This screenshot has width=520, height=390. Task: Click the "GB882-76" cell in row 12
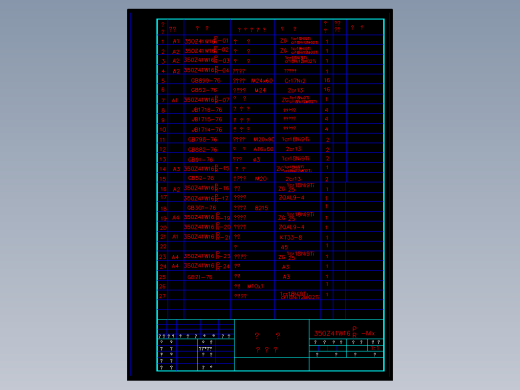pos(202,150)
